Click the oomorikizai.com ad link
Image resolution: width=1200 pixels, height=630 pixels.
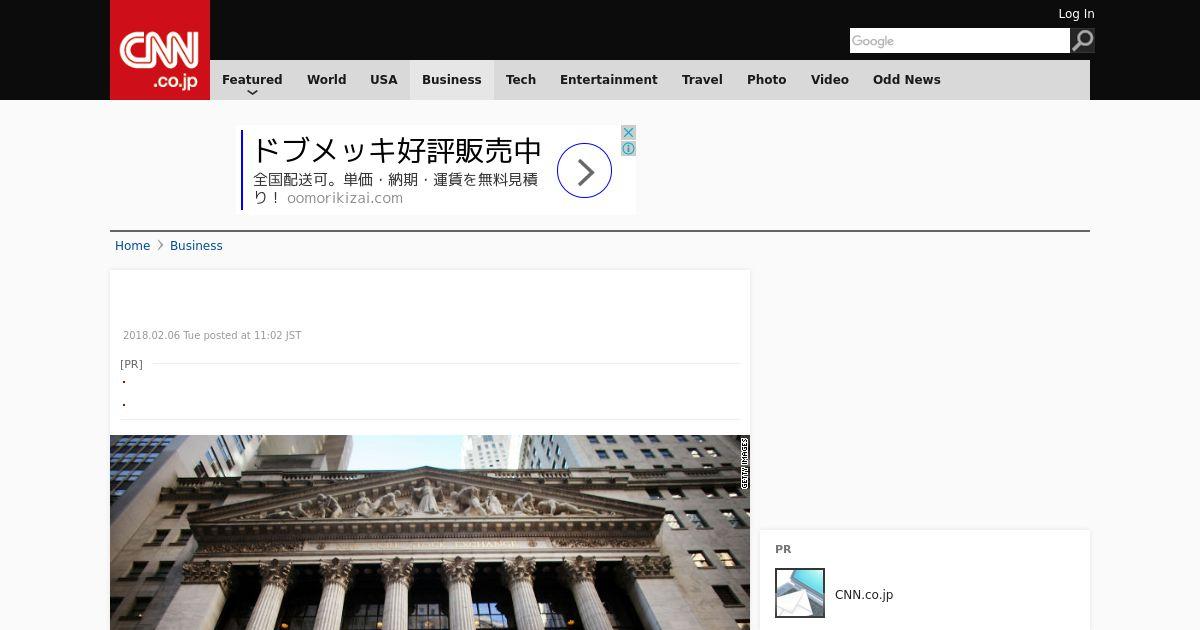[345, 198]
